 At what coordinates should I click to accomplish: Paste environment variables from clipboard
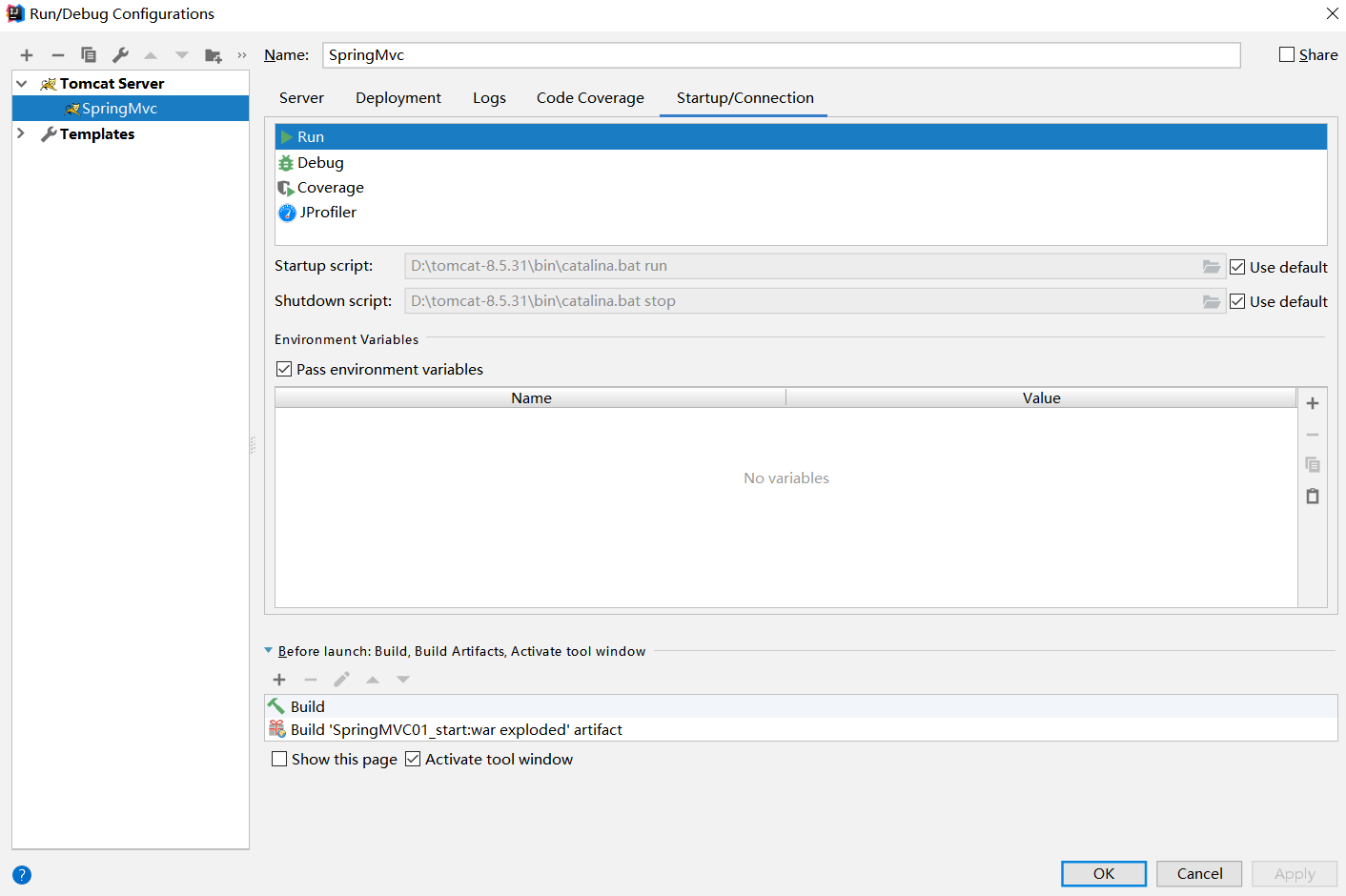pyautogui.click(x=1313, y=496)
